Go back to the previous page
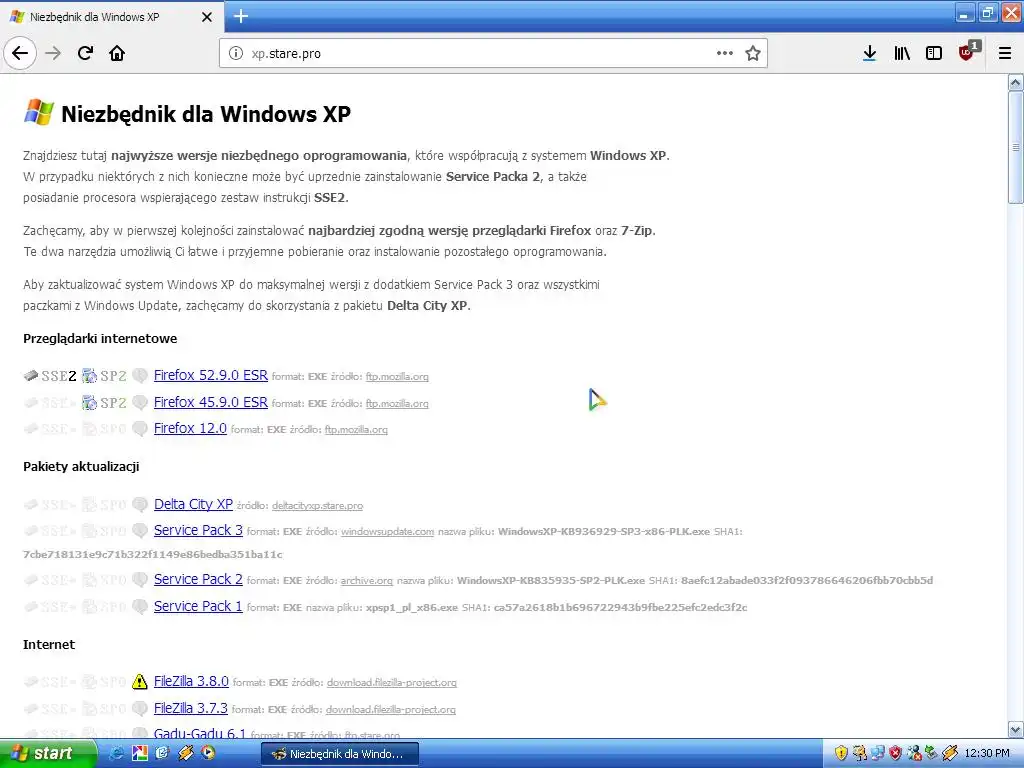Viewport: 1024px width, 768px height. point(20,54)
